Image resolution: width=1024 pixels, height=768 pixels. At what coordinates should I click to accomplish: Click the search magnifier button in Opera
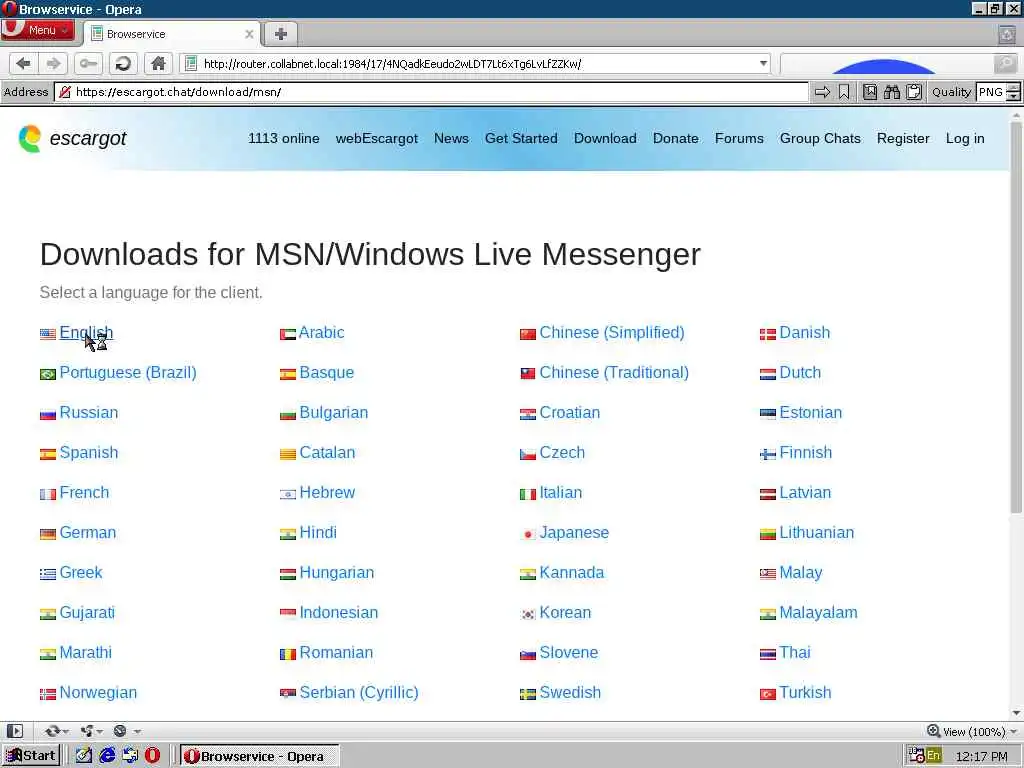coord(1005,63)
